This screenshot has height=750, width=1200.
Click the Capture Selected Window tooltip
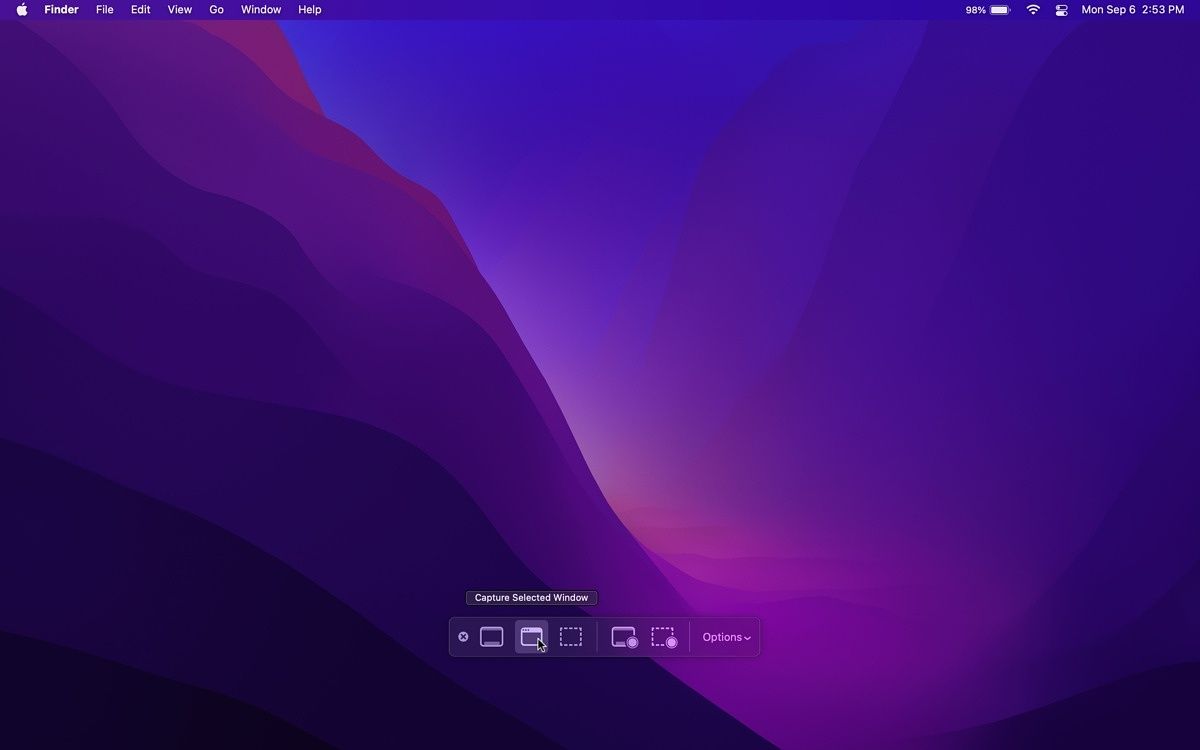[x=531, y=597]
